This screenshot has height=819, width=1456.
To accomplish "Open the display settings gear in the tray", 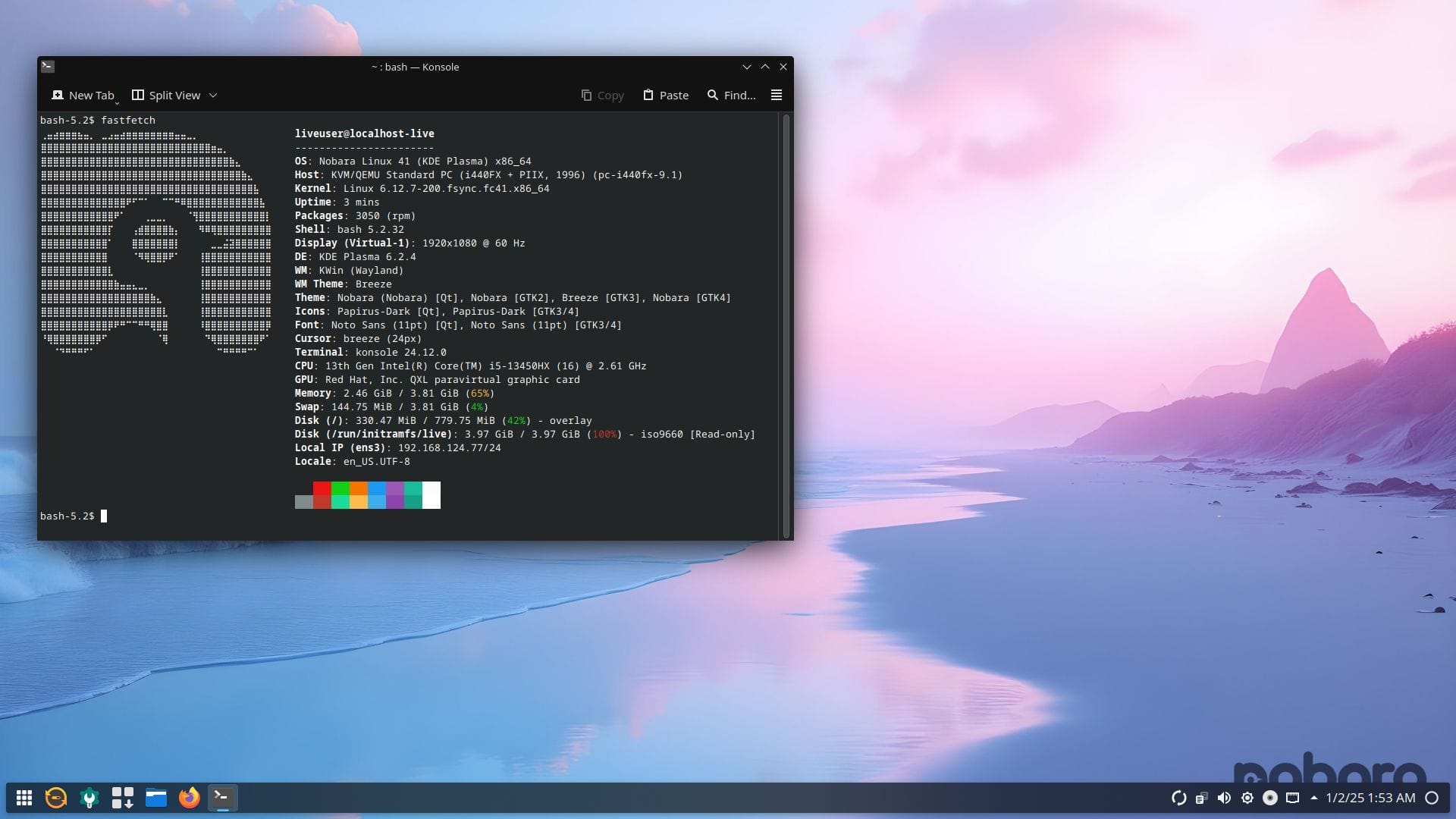I will coord(1247,798).
